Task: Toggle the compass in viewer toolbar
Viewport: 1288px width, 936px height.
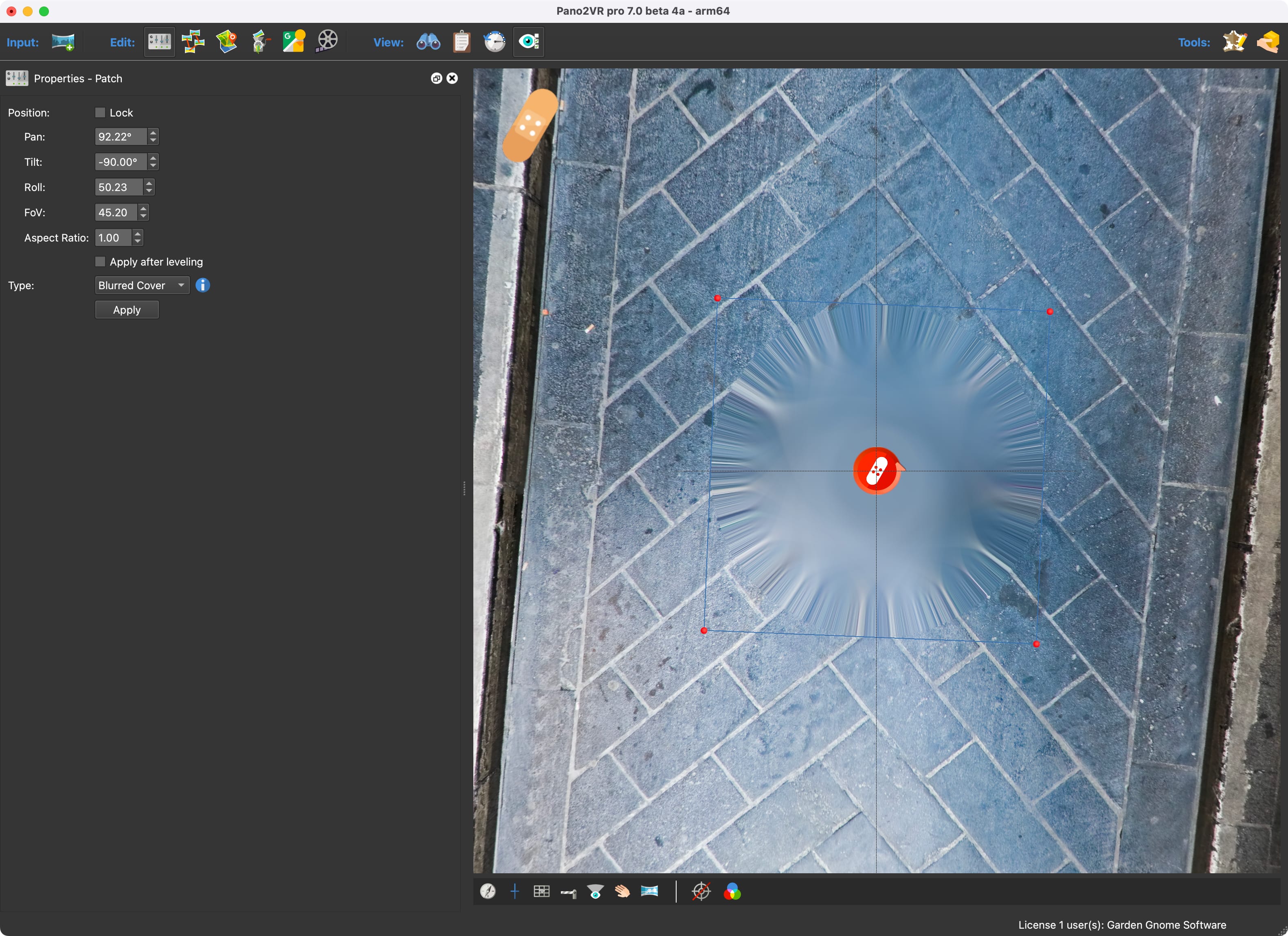Action: (488, 891)
